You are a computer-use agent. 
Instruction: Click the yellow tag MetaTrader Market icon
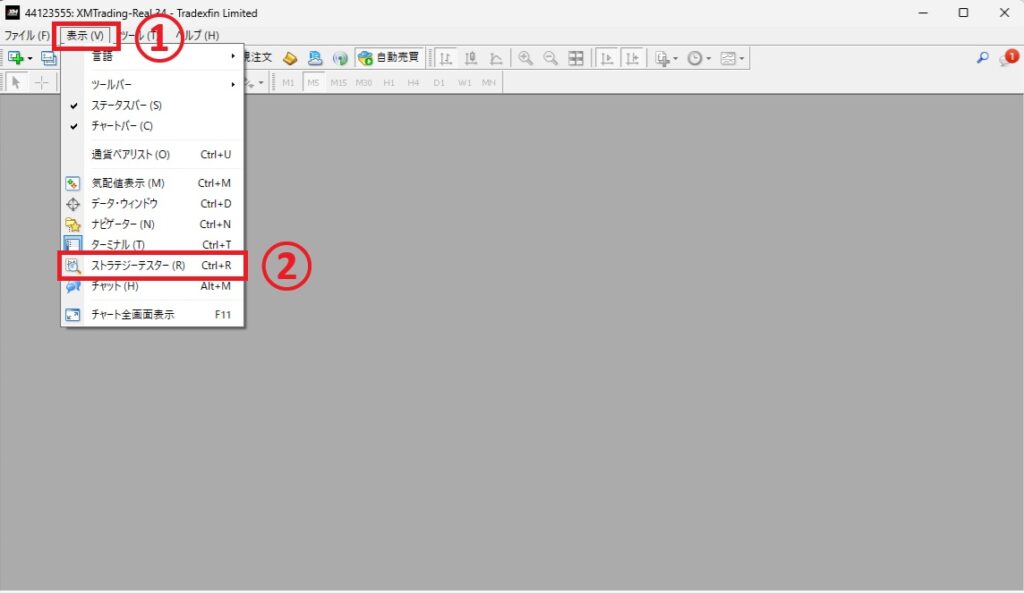coord(290,58)
